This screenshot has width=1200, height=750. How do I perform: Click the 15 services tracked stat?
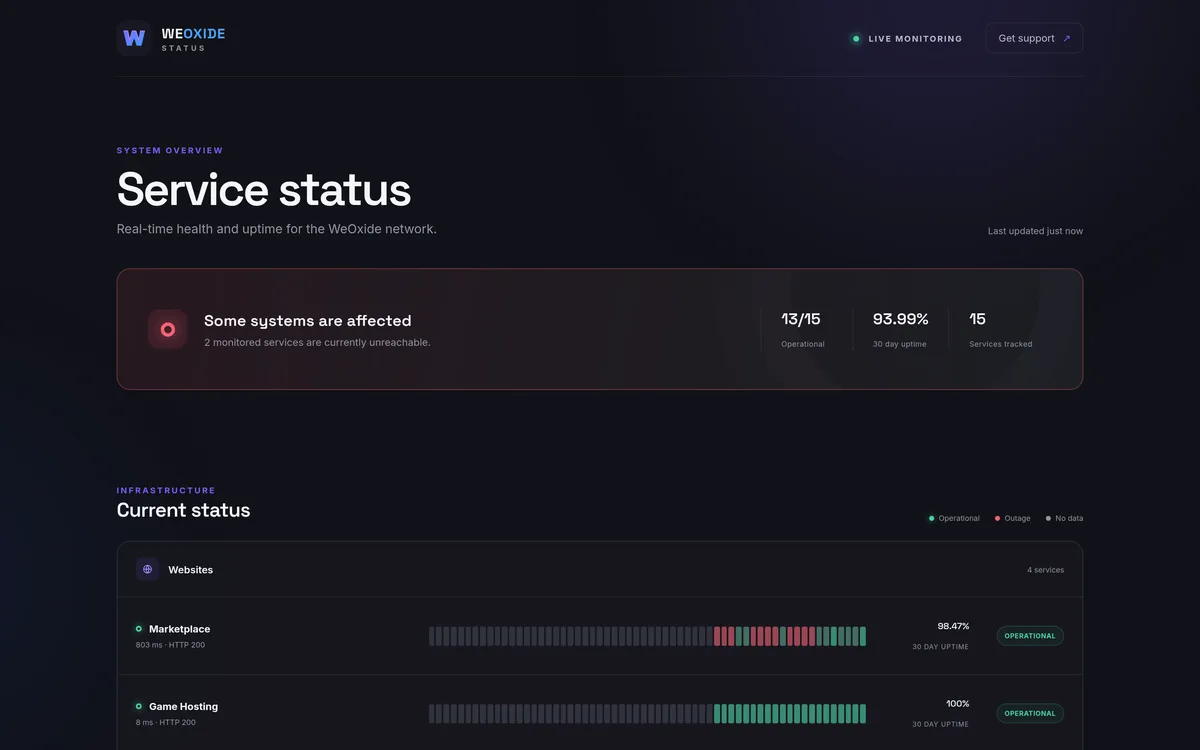[1001, 329]
